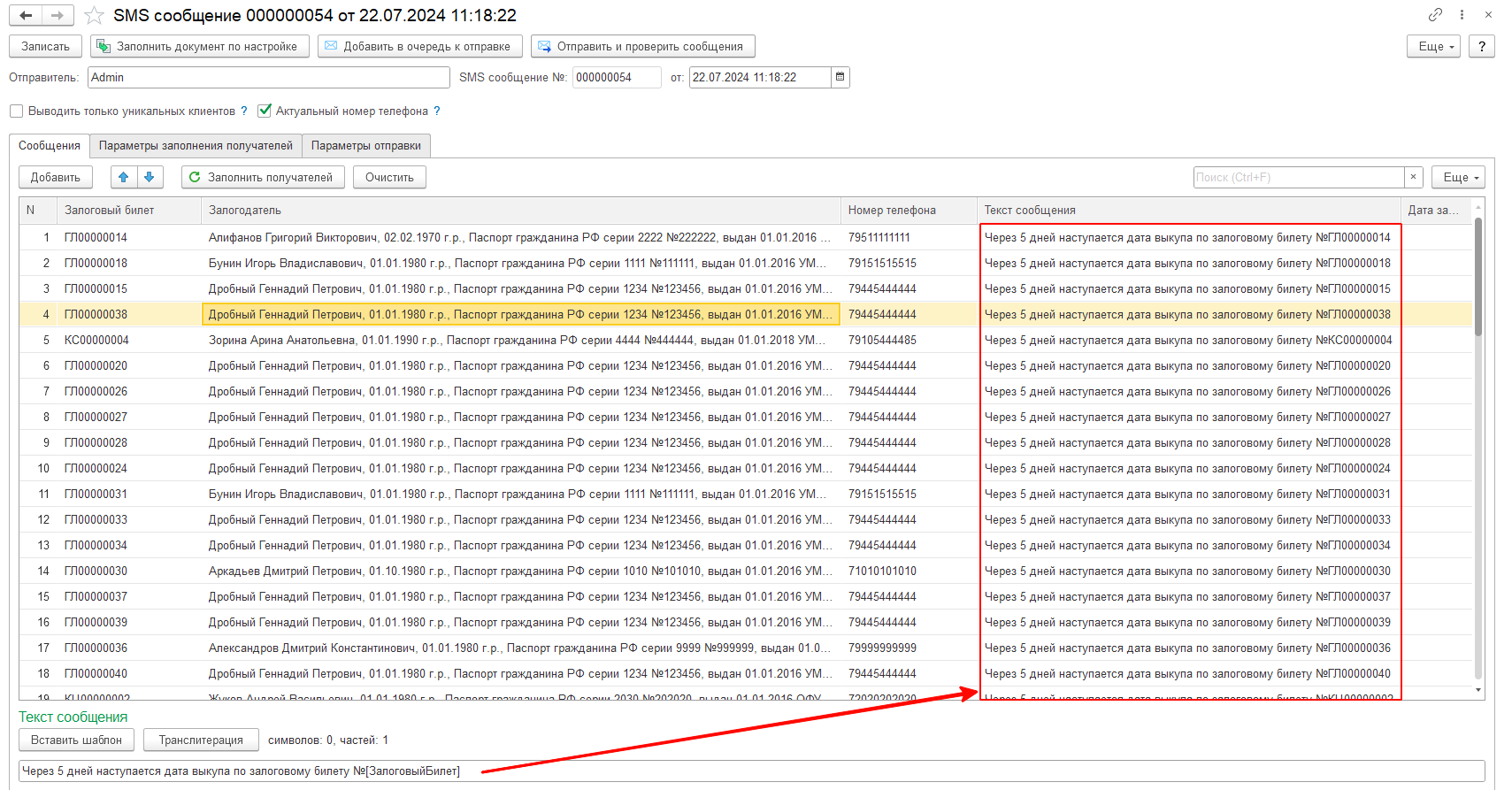Click message text ending with №ГЛ00000036
1512x790 pixels.
pyautogui.click(x=1187, y=648)
